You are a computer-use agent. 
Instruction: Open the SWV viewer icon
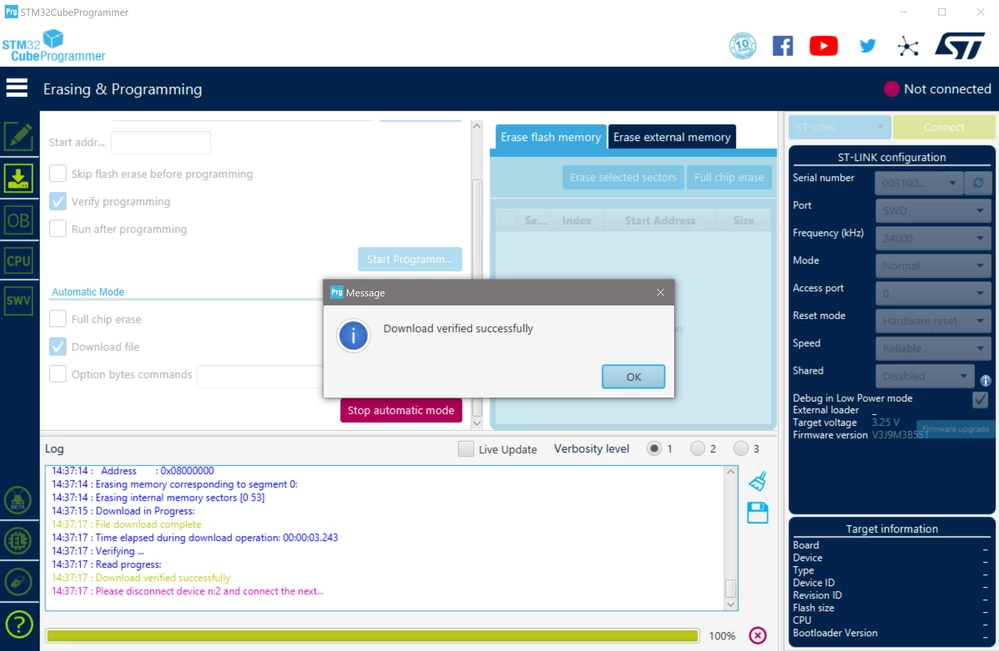pyautogui.click(x=18, y=300)
